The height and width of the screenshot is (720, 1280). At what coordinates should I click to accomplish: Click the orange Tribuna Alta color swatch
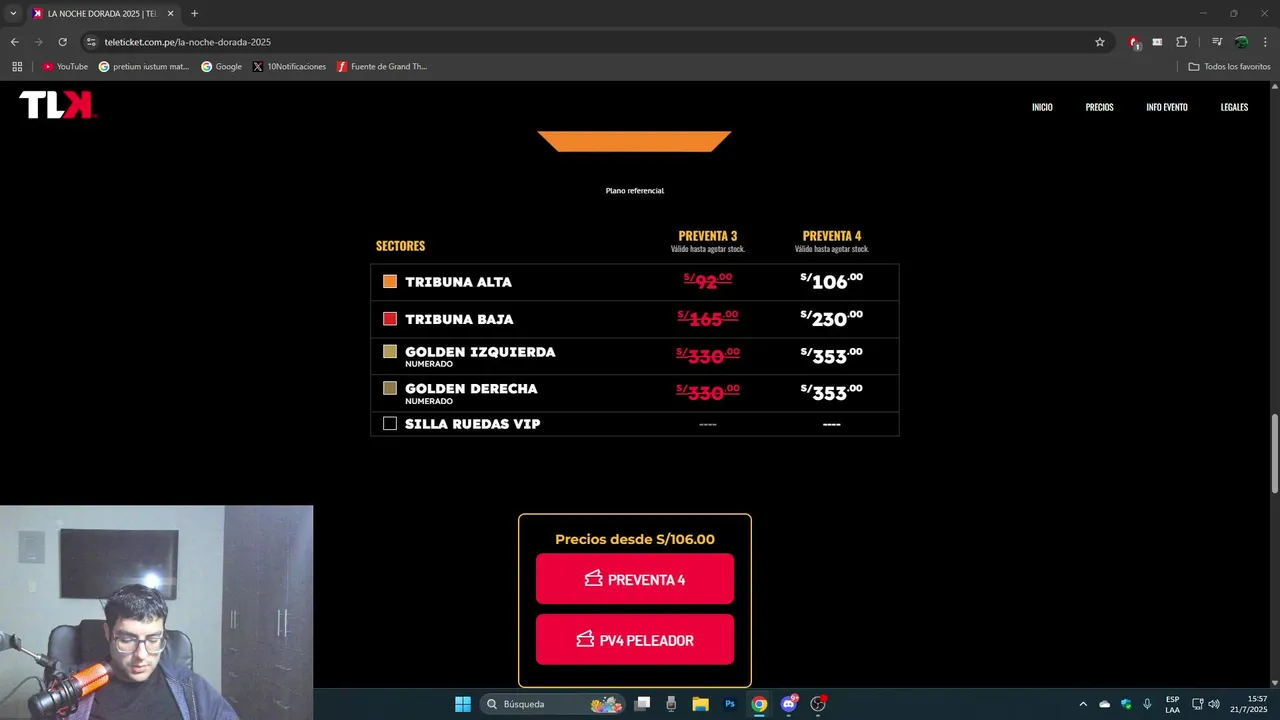click(x=390, y=282)
